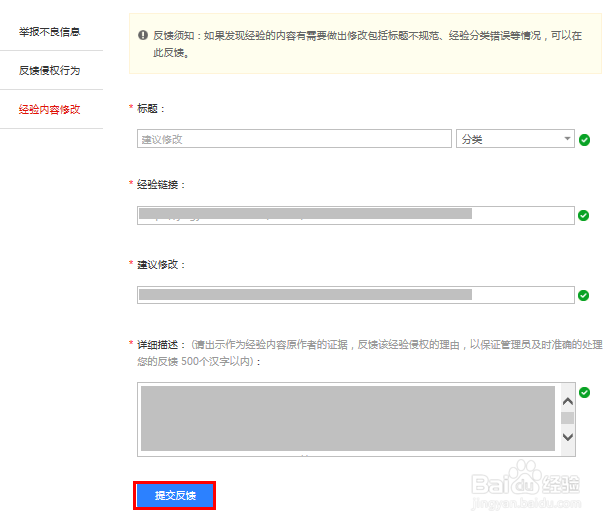The height and width of the screenshot is (525, 615).
Task: Click inside the 详细描述 text area
Action: (x=349, y=419)
